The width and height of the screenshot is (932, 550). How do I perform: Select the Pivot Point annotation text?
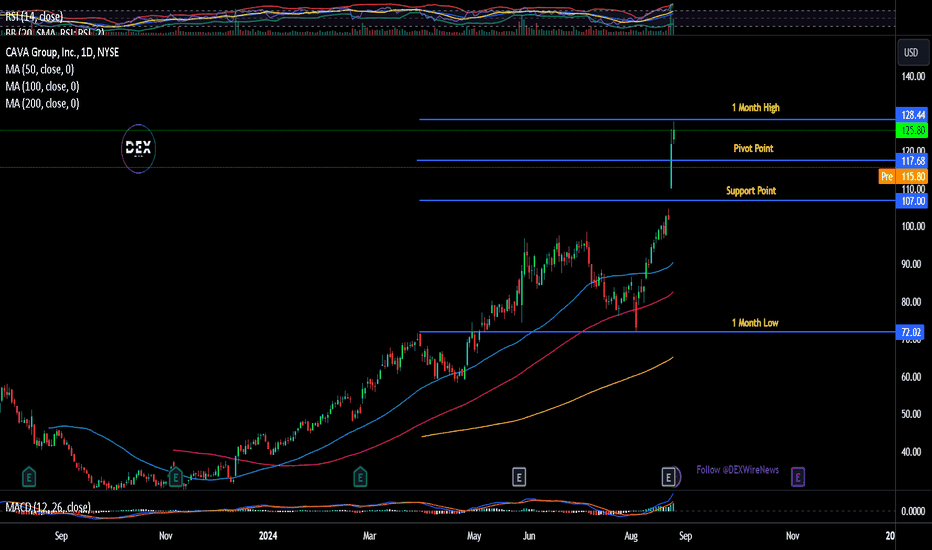point(753,149)
